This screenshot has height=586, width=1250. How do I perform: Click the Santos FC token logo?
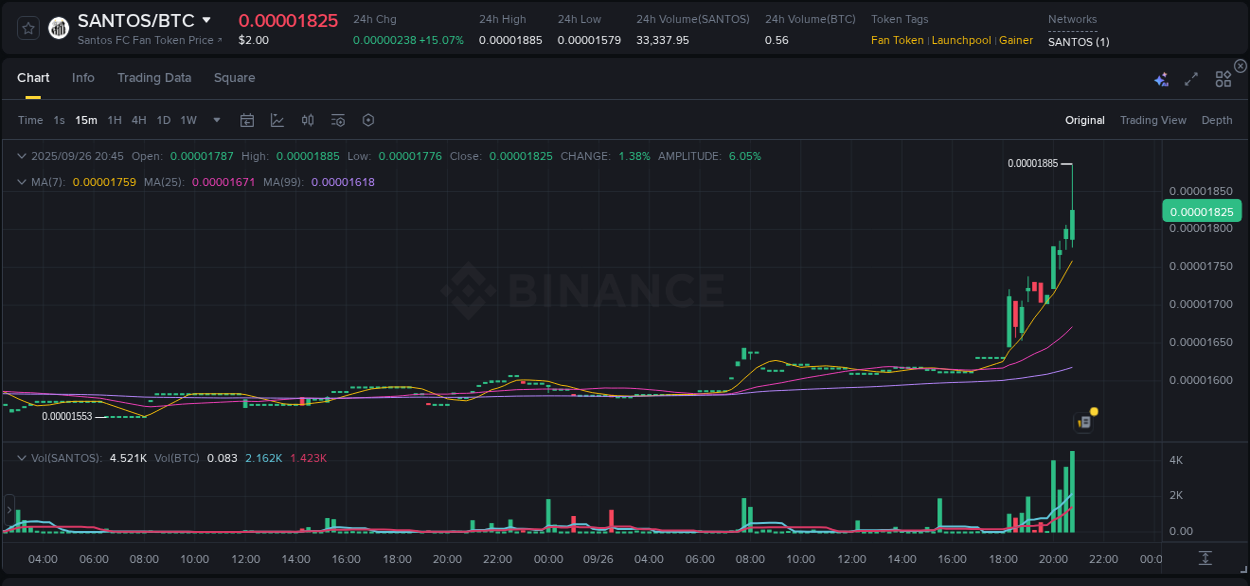point(58,27)
